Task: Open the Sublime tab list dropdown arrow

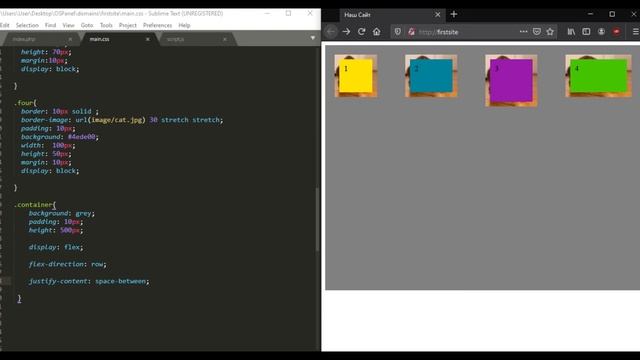Action: pos(313,38)
